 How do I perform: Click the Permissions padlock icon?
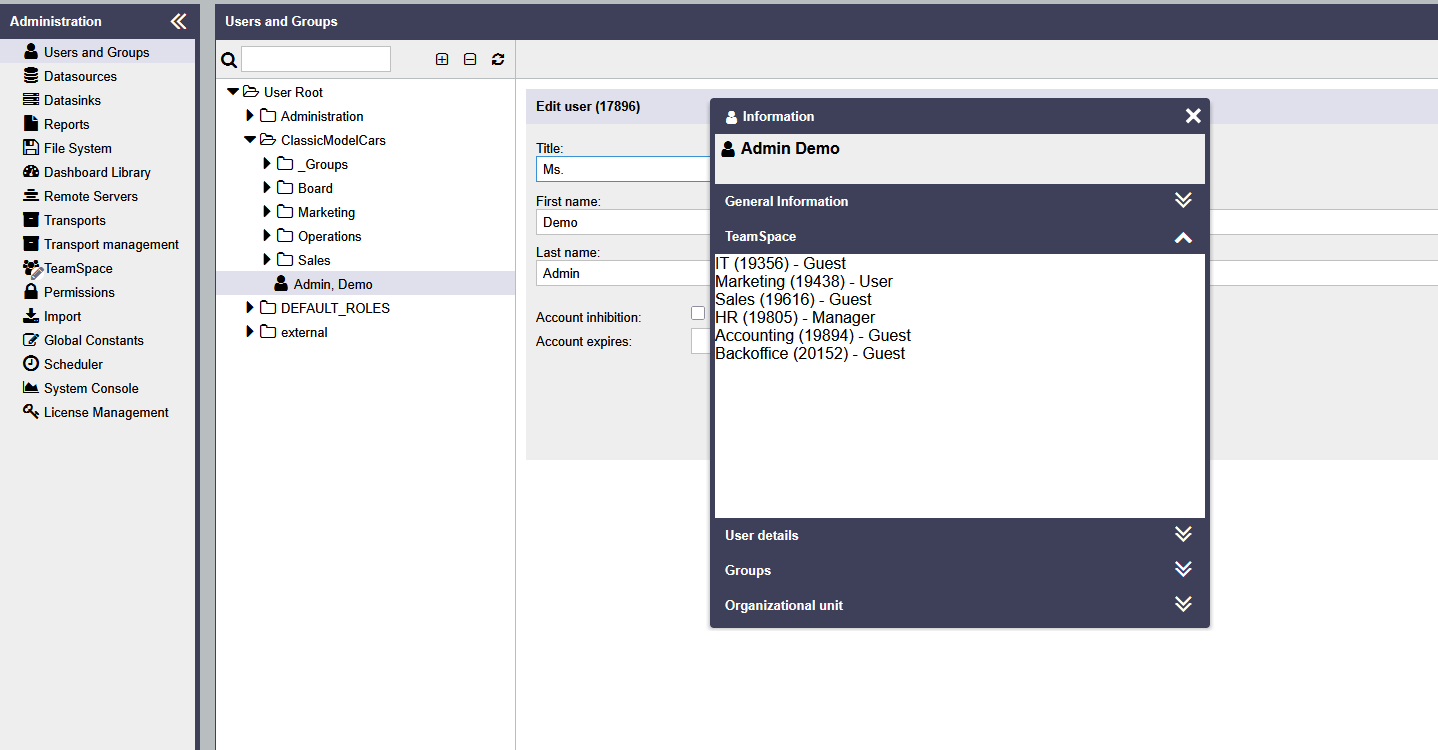tap(31, 291)
